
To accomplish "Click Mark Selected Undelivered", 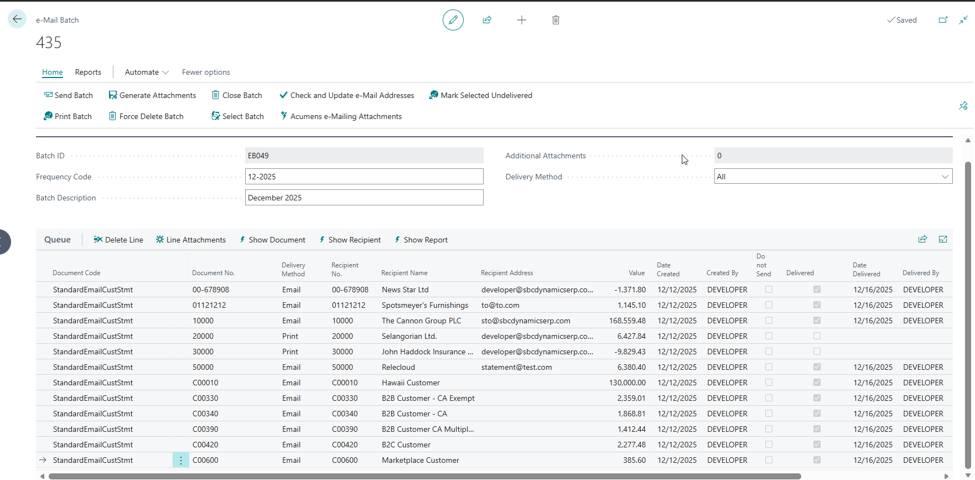I will click(x=481, y=95).
